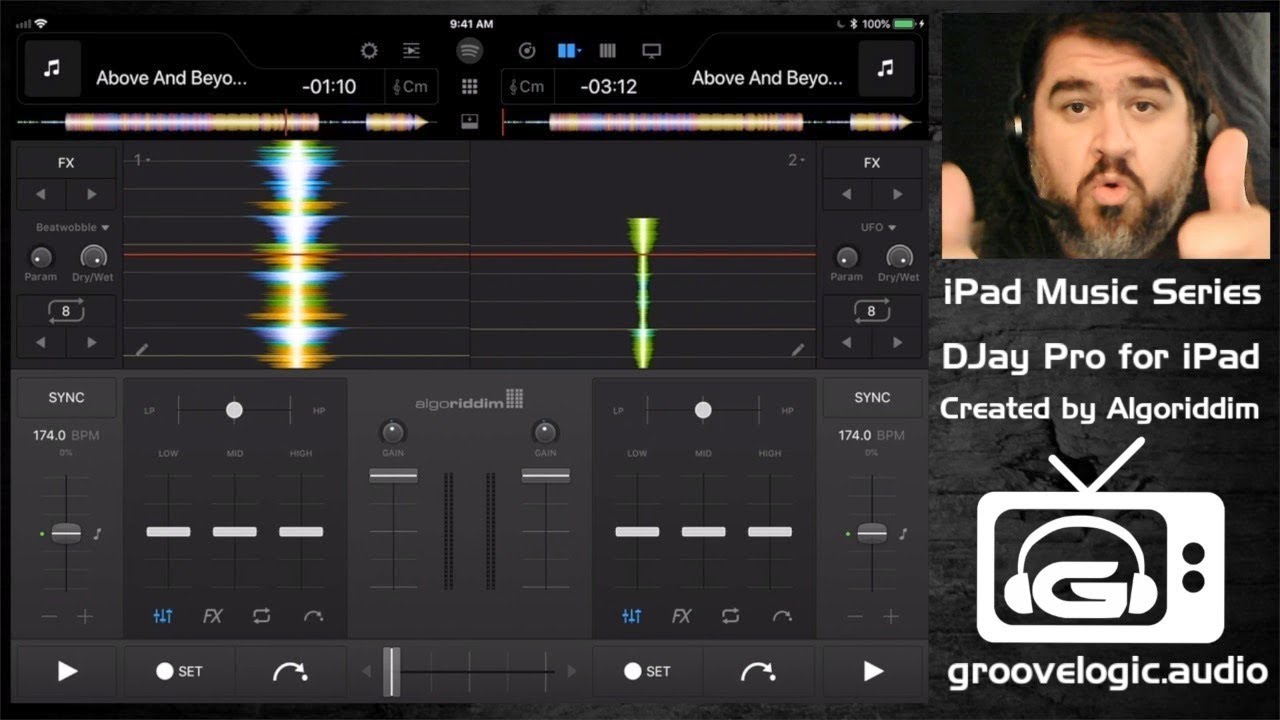Toggle SYNC on deck 2

(872, 397)
